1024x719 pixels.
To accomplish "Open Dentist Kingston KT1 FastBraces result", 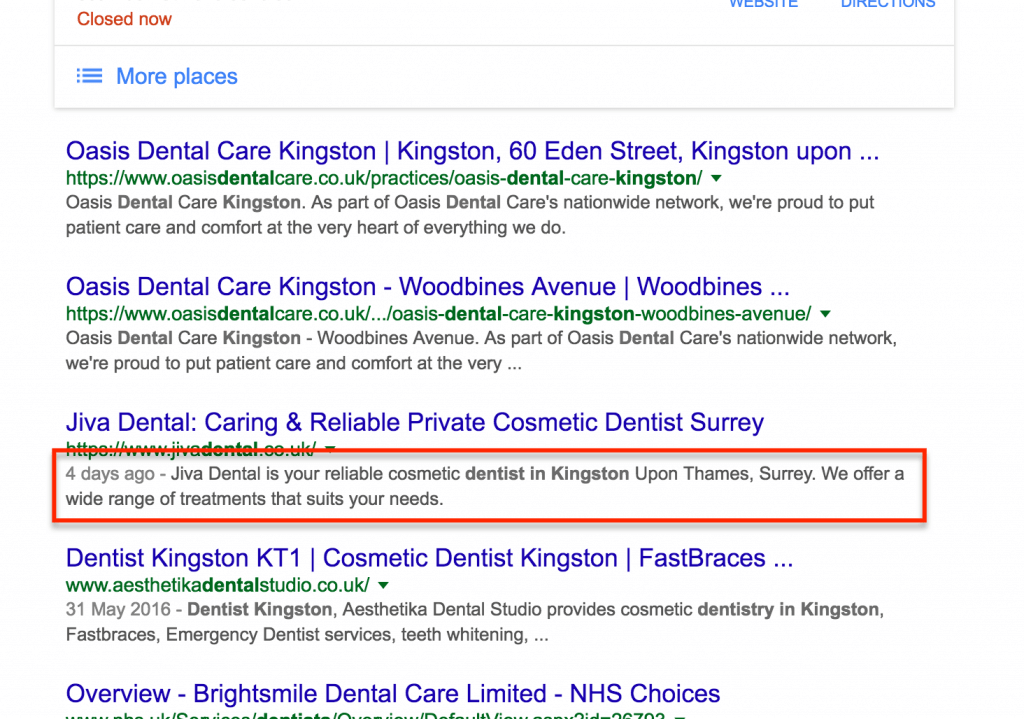I will [429, 558].
